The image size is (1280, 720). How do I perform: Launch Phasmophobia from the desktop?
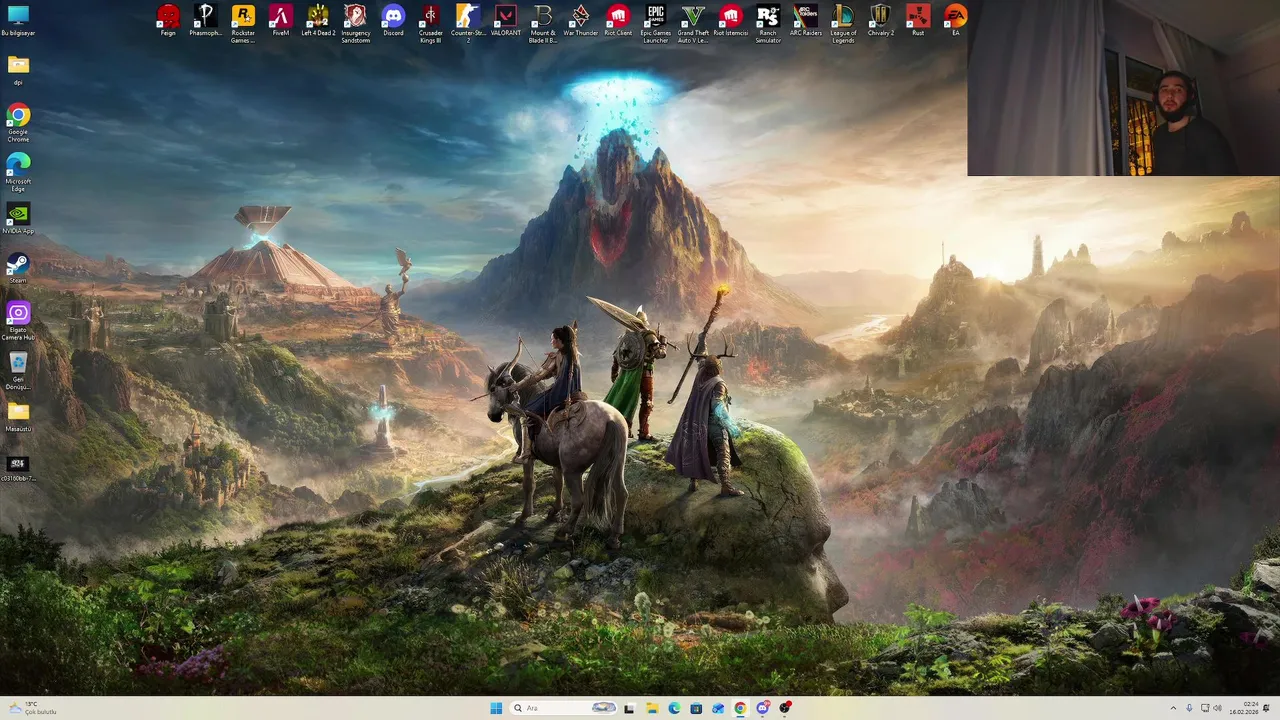pyautogui.click(x=206, y=21)
